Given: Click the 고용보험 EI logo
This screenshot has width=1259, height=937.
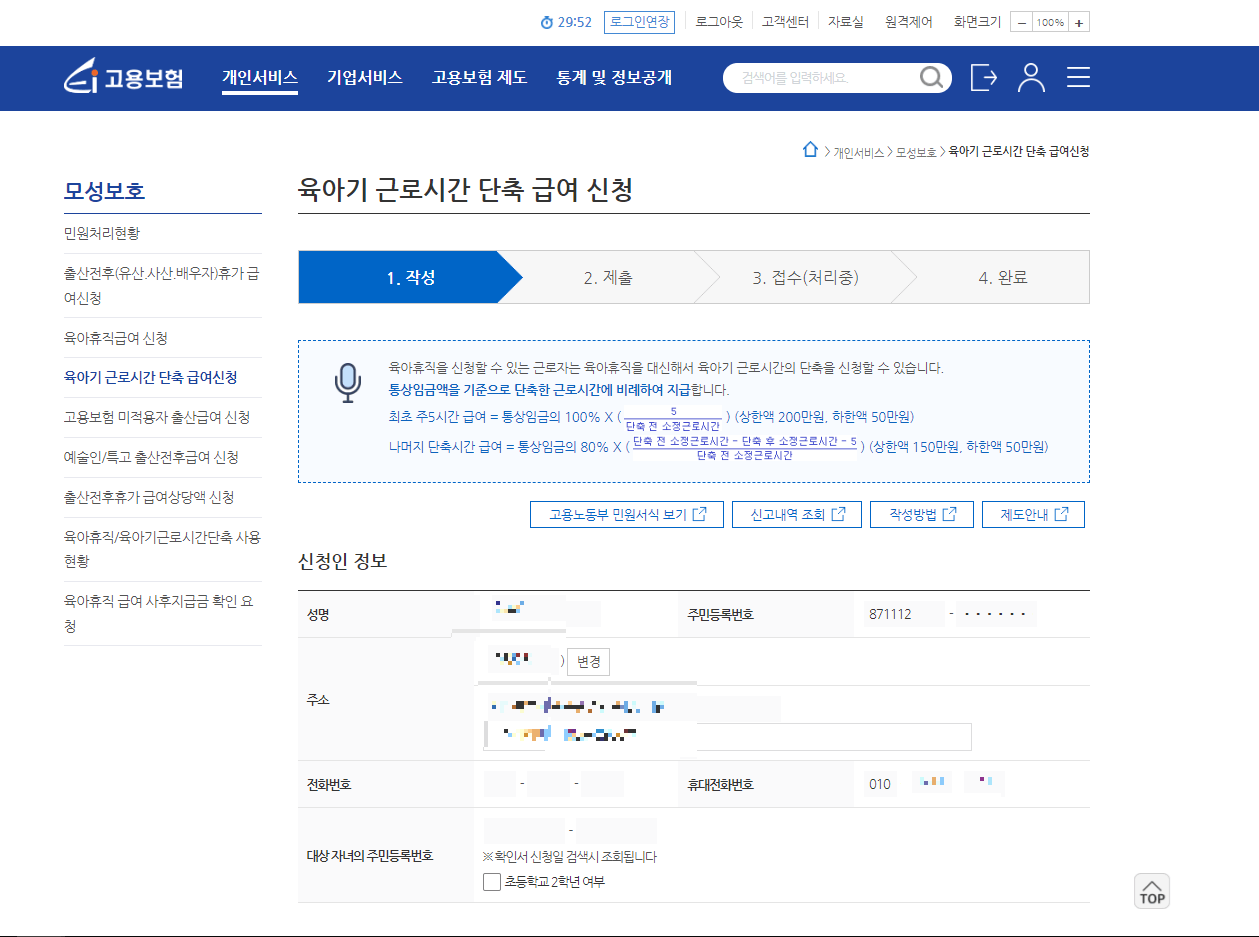Looking at the screenshot, I should point(120,77).
